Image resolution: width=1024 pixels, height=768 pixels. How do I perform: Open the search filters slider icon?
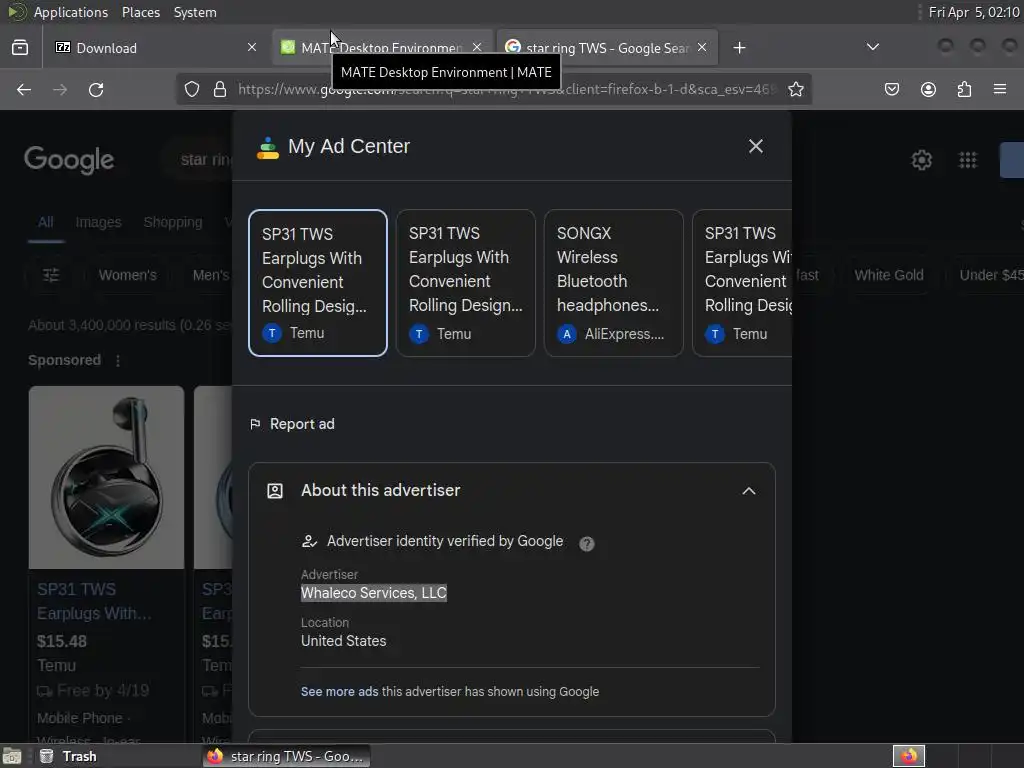tap(51, 275)
